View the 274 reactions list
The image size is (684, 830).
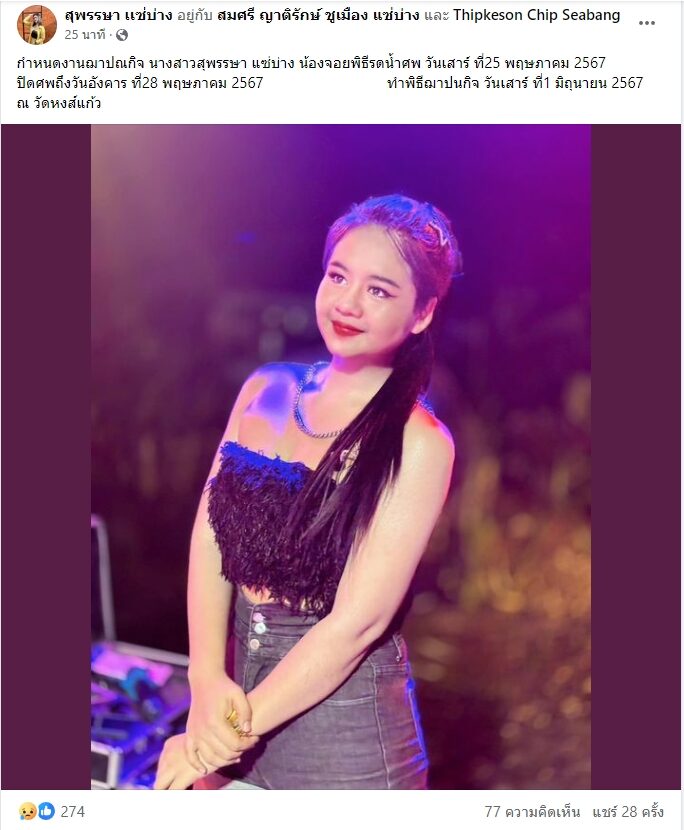tap(73, 811)
